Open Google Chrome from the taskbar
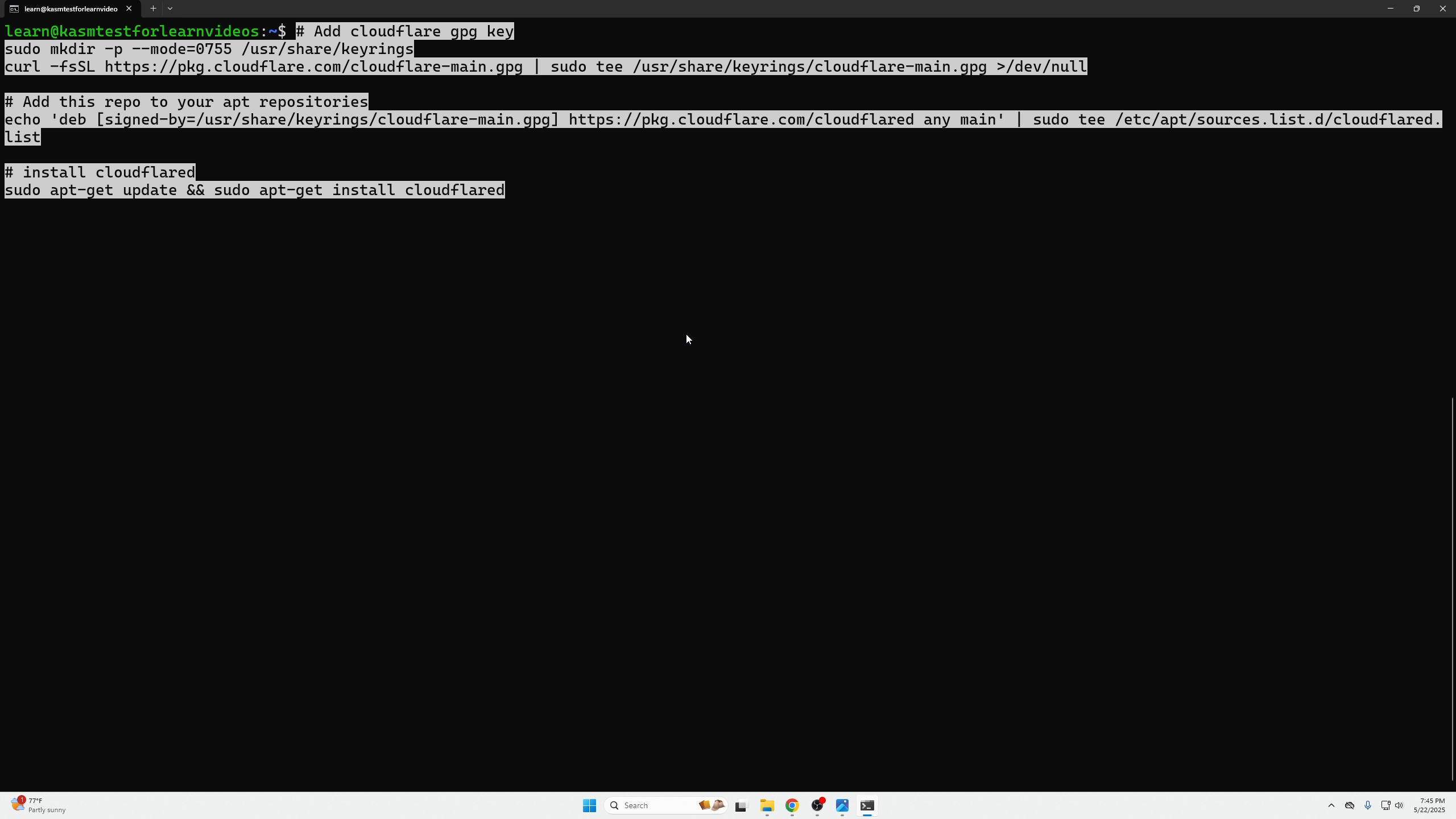The height and width of the screenshot is (819, 1456). pyautogui.click(x=792, y=805)
